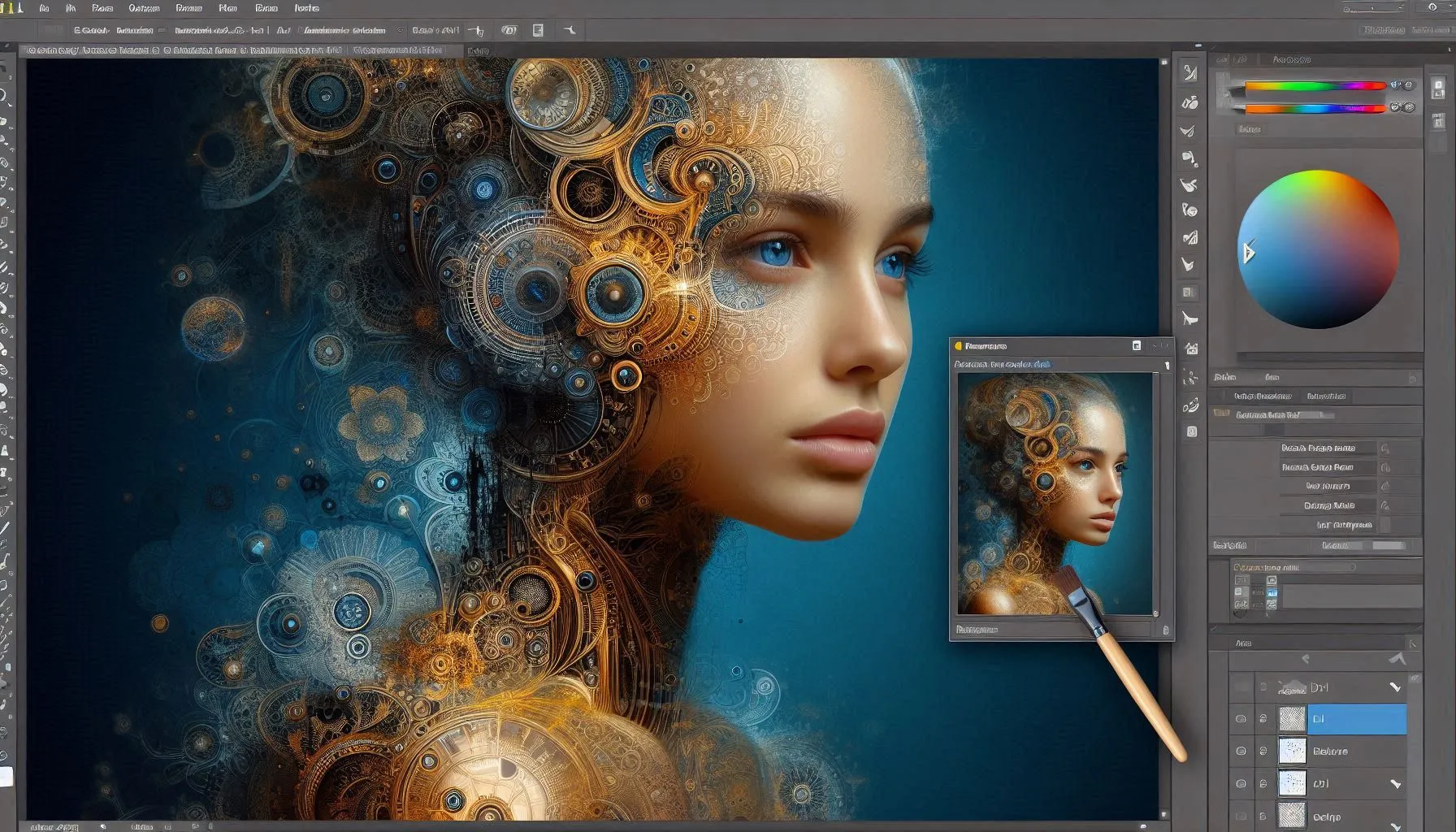The height and width of the screenshot is (832, 1456).
Task: Click the arrow icon at the options bar end
Action: pos(570,30)
